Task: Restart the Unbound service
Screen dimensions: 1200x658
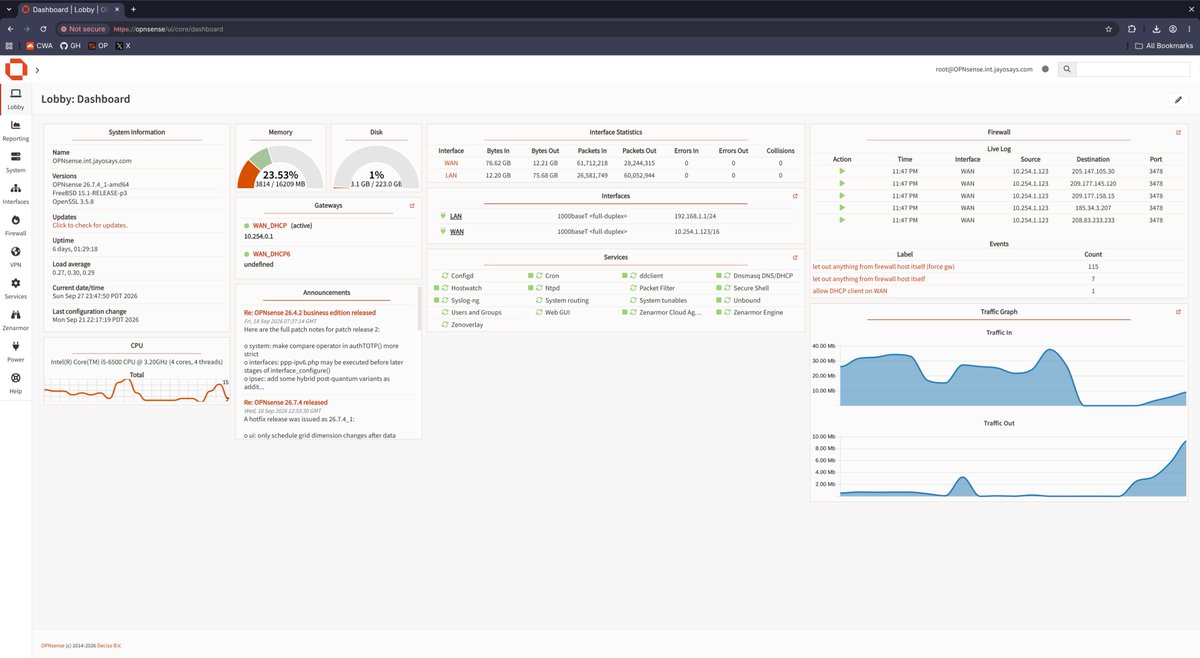Action: 727,300
